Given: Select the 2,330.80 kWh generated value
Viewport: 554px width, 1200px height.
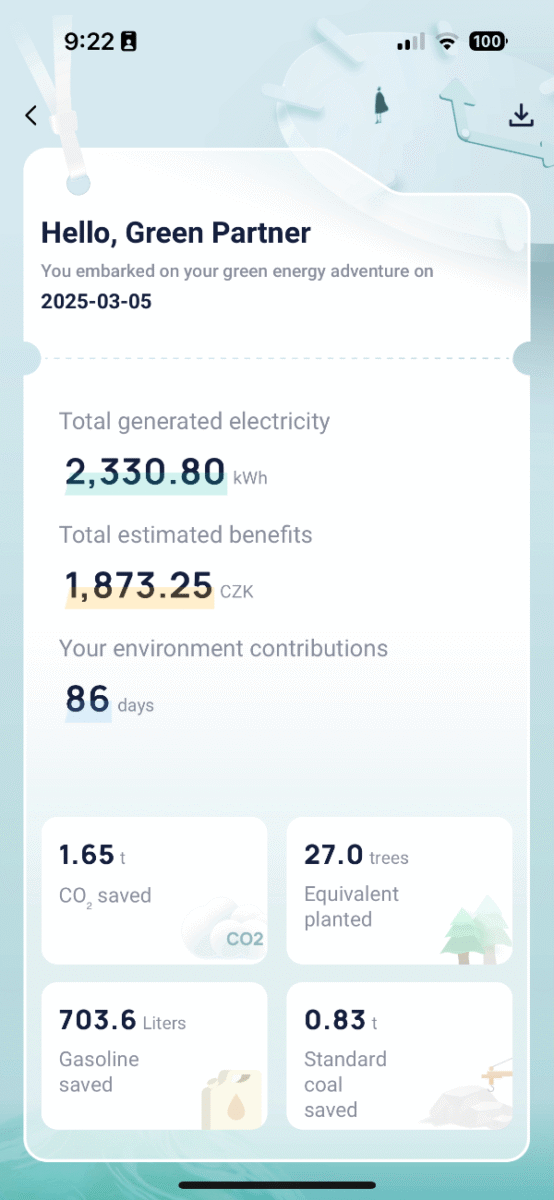Looking at the screenshot, I should coord(166,473).
